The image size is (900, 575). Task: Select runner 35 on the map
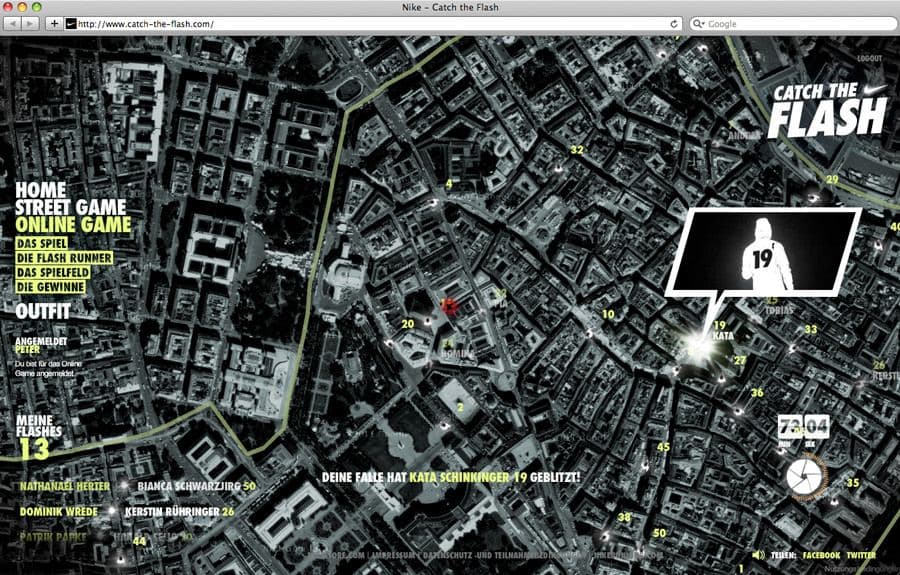coord(852,483)
